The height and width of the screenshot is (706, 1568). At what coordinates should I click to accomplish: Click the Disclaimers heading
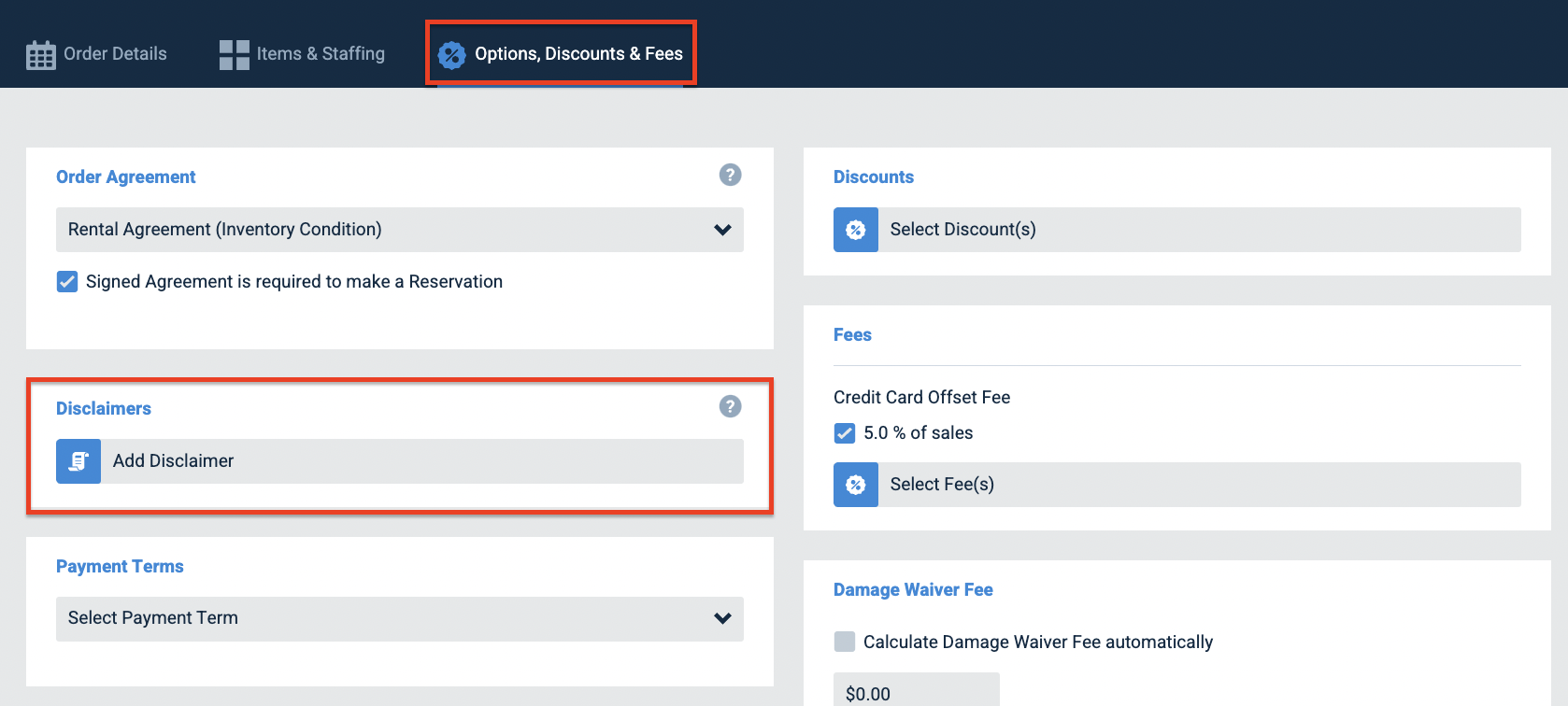click(104, 408)
